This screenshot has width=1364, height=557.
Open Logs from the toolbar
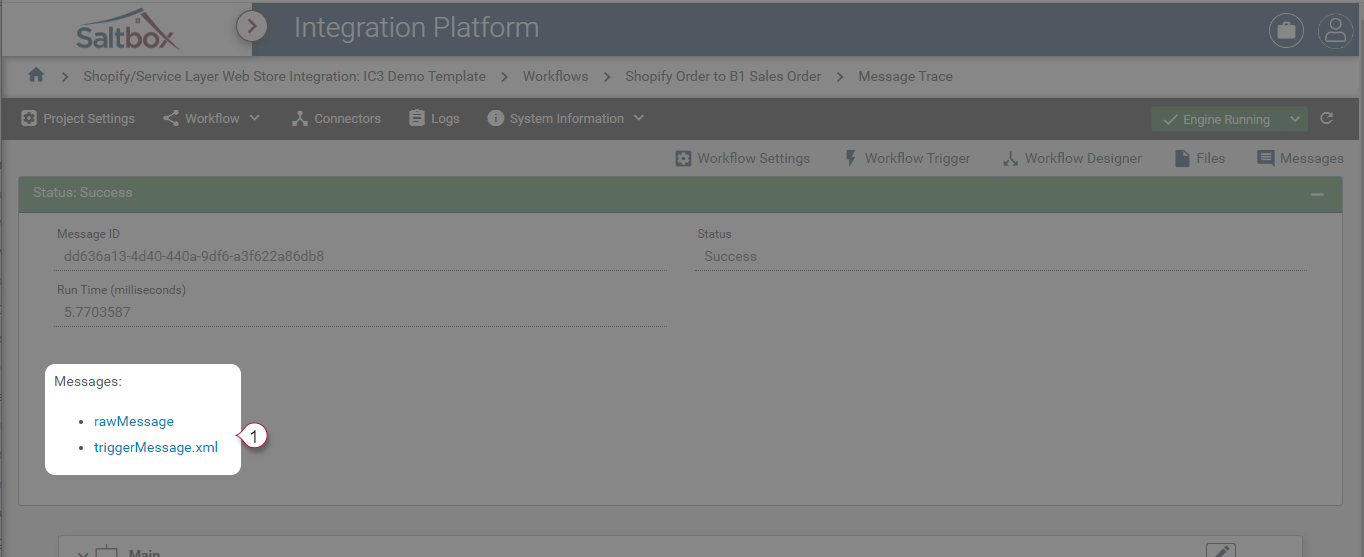pos(434,118)
